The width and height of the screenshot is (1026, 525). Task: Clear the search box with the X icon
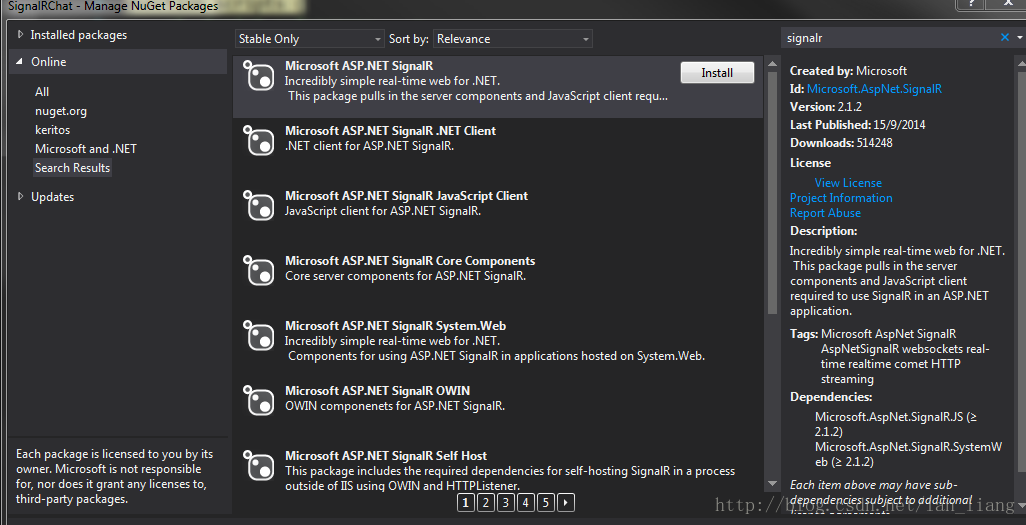1004,38
